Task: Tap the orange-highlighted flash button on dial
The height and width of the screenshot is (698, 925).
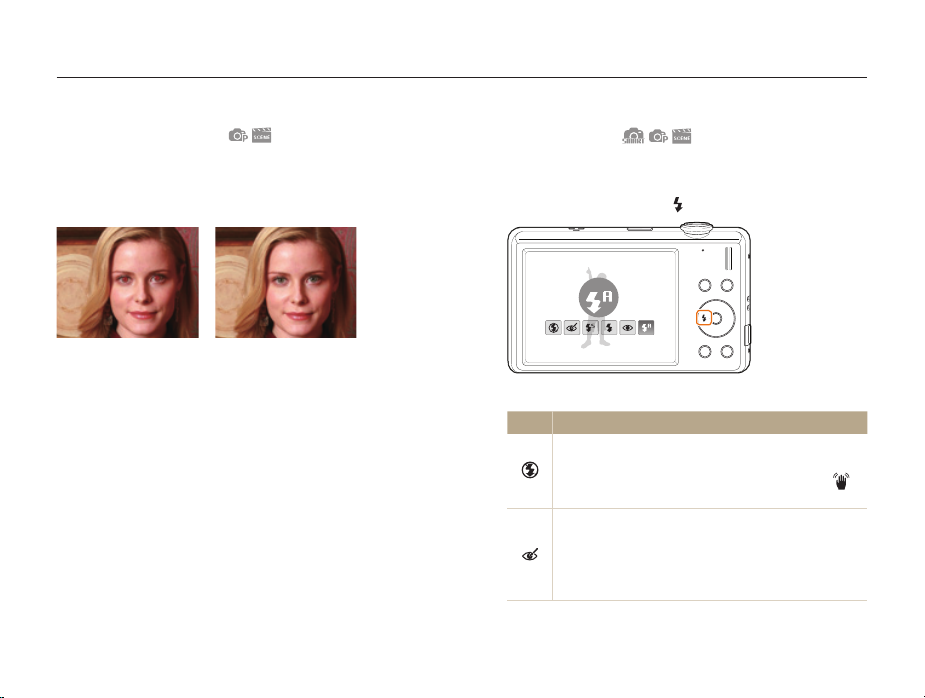Action: pyautogui.click(x=704, y=318)
